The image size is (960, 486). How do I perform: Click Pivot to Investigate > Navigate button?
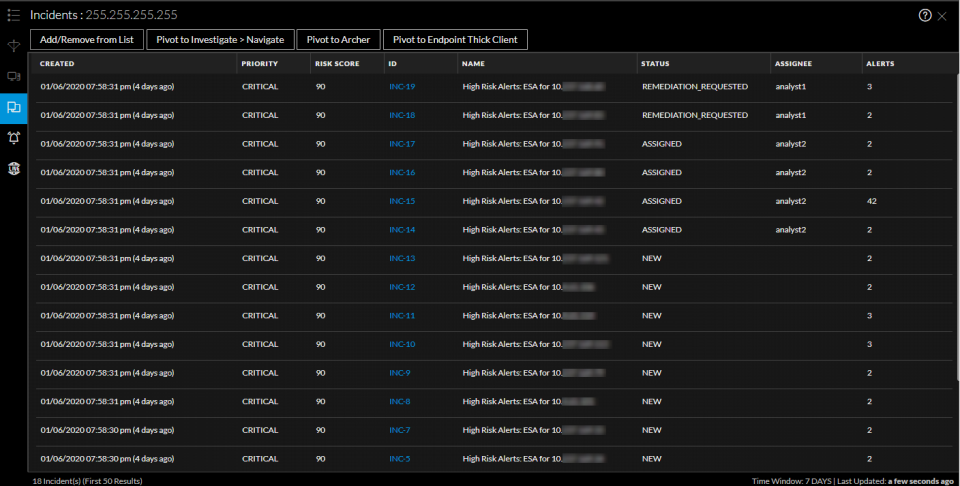coord(220,39)
